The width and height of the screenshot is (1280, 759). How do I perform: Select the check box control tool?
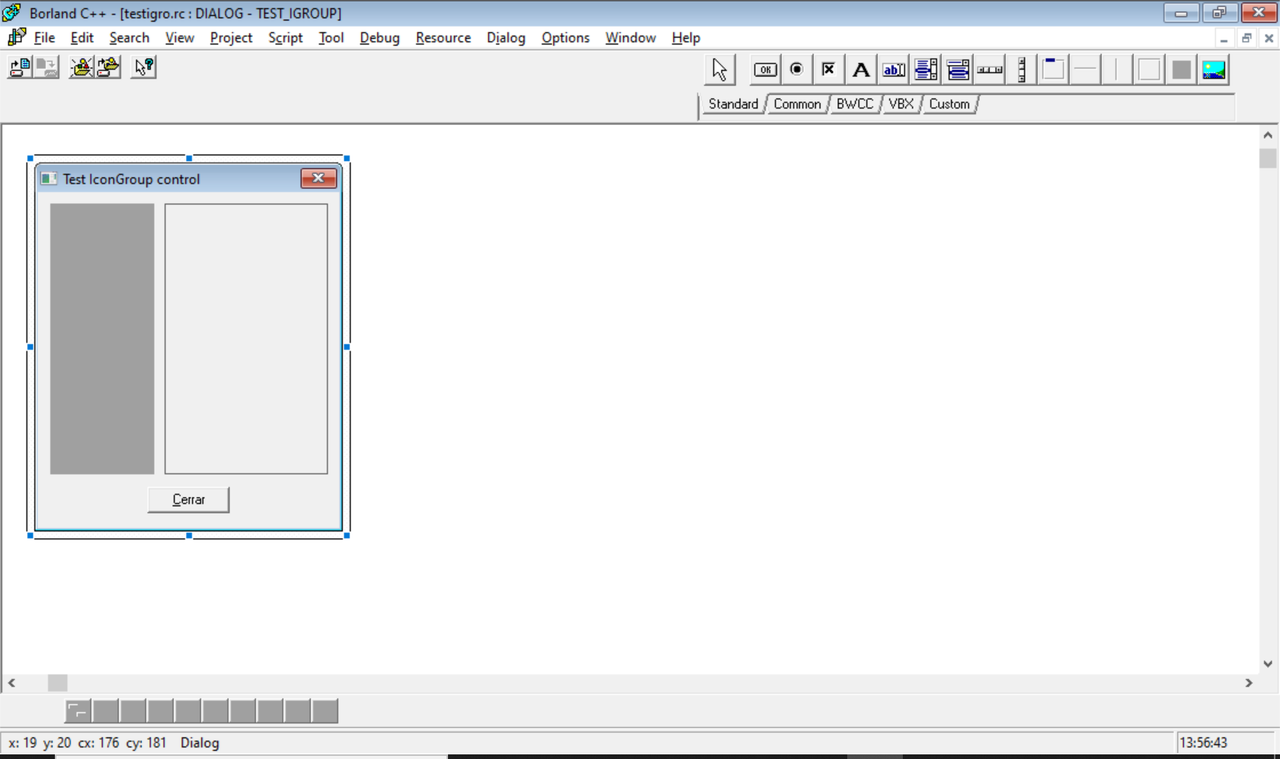829,70
